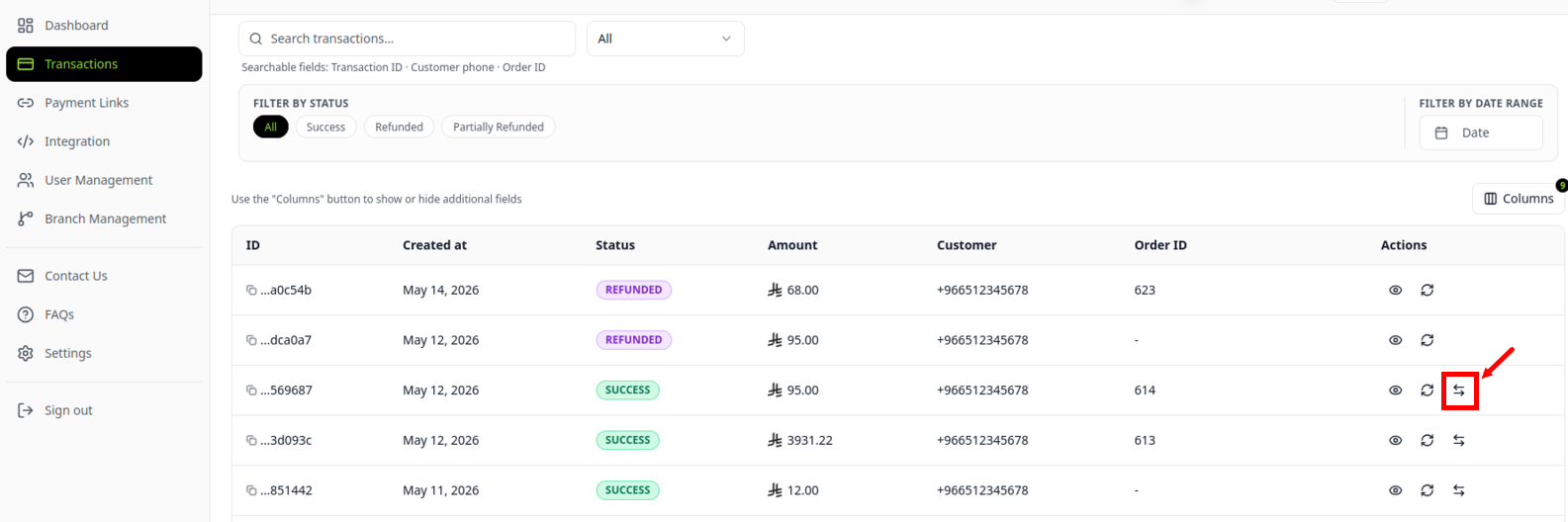Open Settings from sidebar
This screenshot has width=1568, height=522.
(104, 353)
